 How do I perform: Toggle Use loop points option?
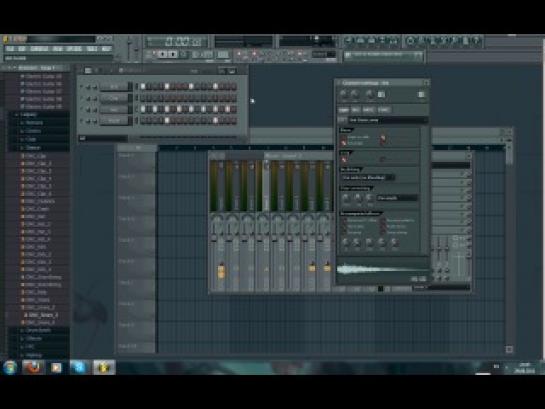[x=344, y=159]
